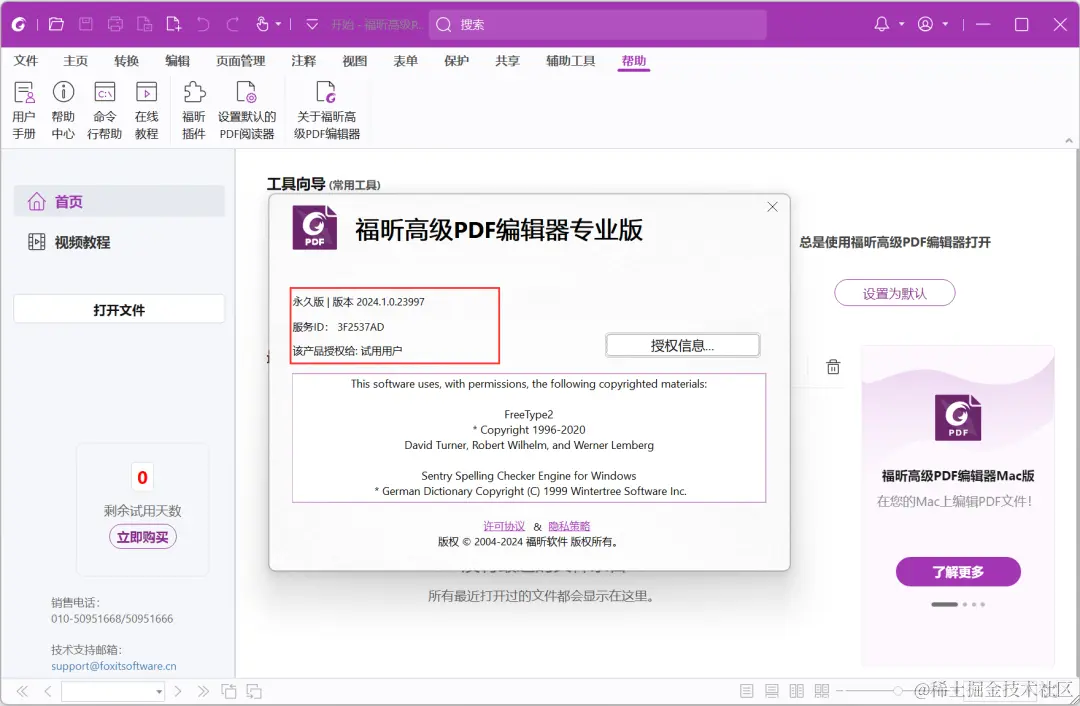
Task: Open the 隐私策略 link
Action: click(x=569, y=526)
